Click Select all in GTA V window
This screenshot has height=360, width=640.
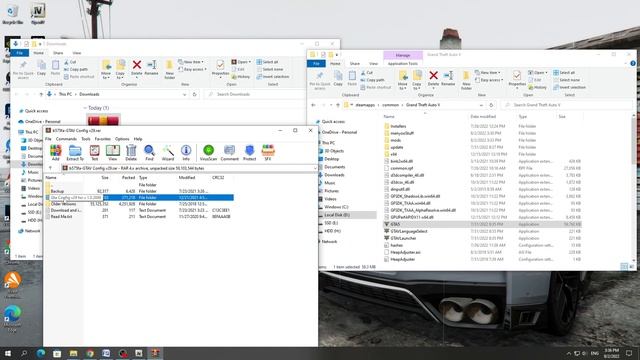point(564,73)
